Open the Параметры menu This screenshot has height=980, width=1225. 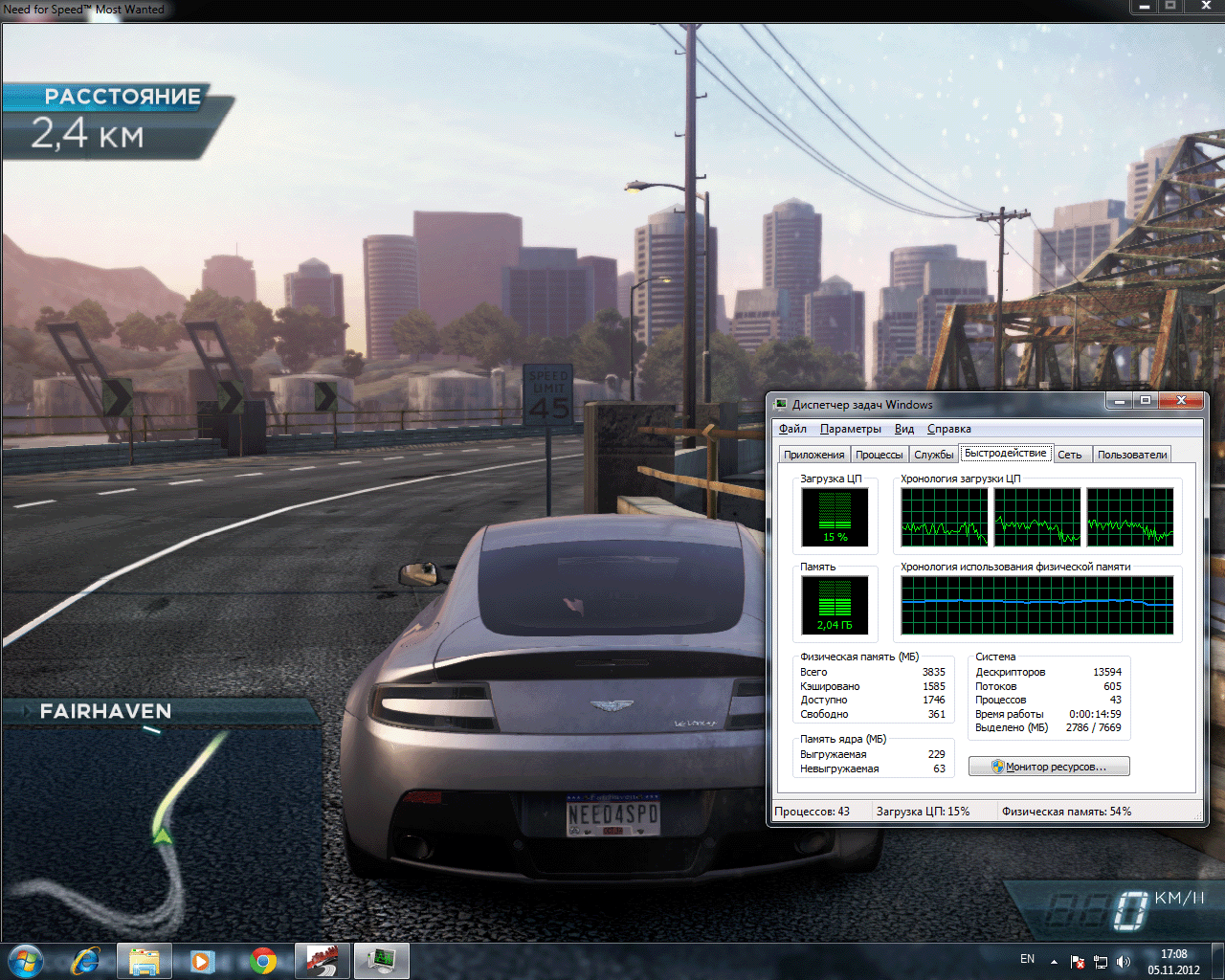[x=851, y=429]
